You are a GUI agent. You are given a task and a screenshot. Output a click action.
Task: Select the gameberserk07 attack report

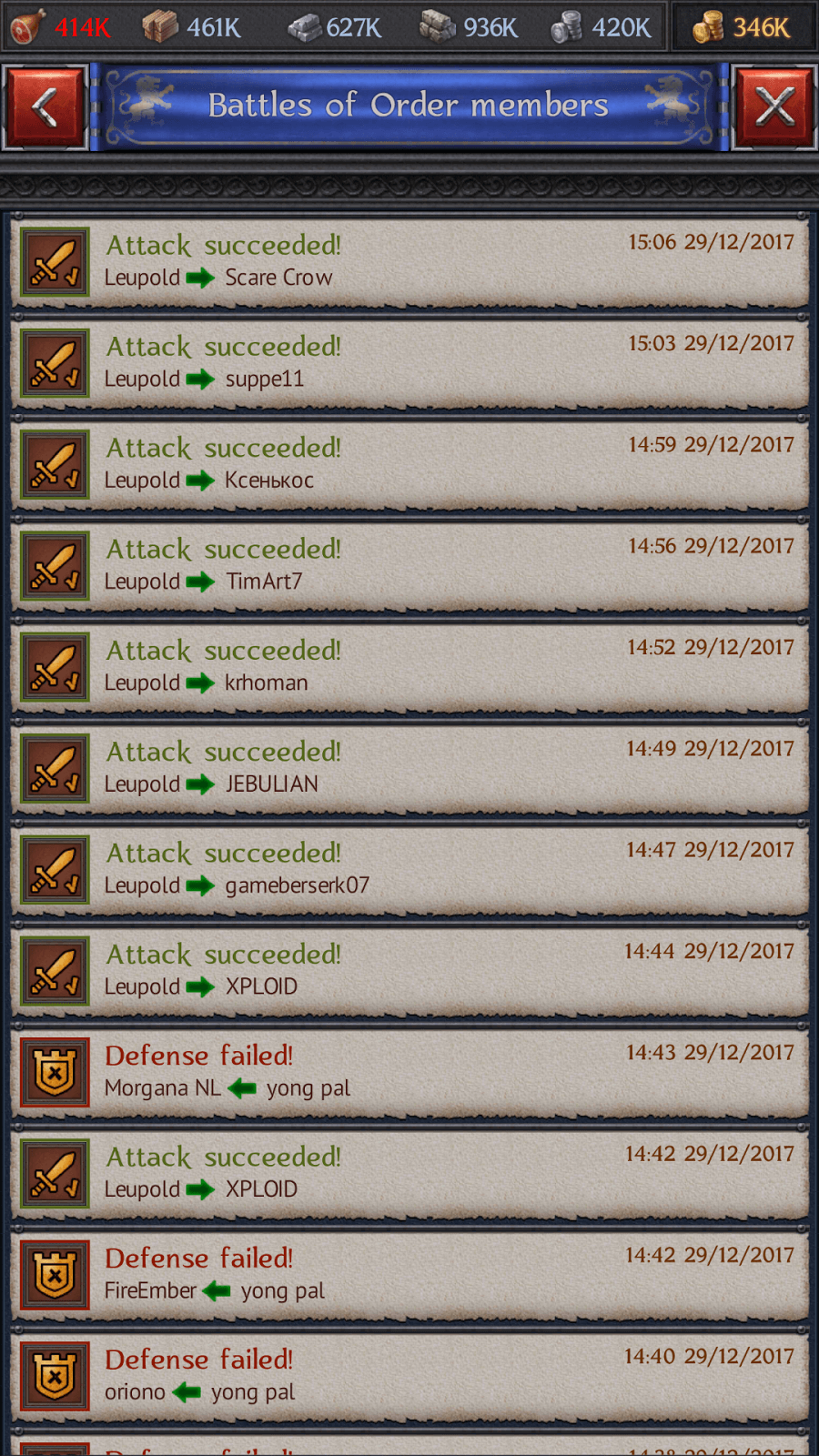pyautogui.click(x=409, y=870)
